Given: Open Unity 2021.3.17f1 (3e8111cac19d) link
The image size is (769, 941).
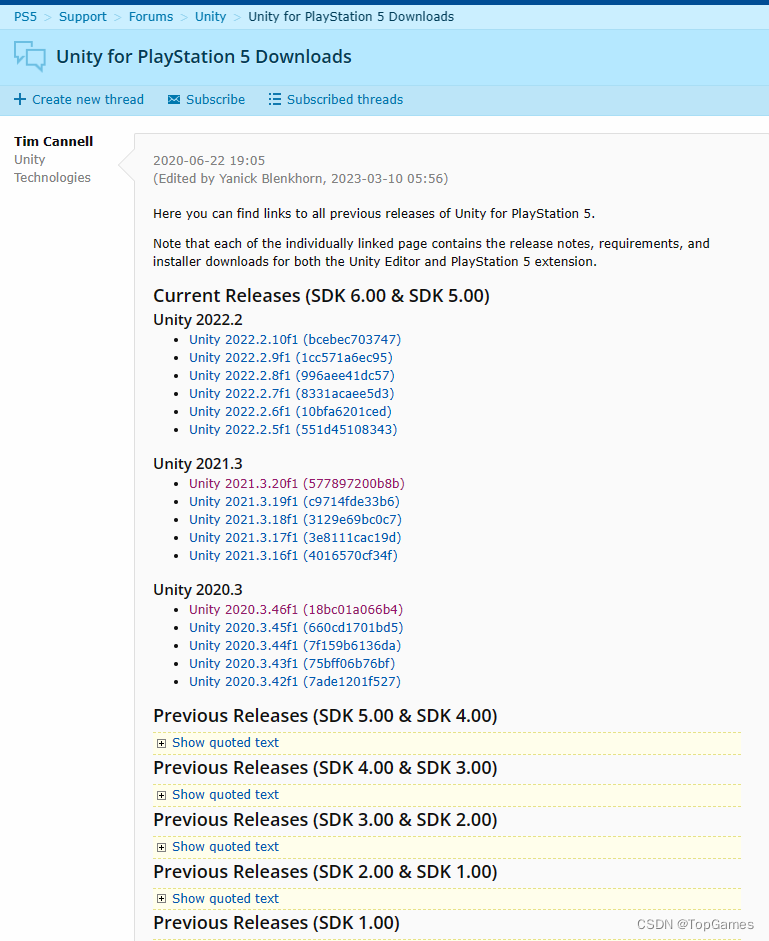Looking at the screenshot, I should (295, 538).
